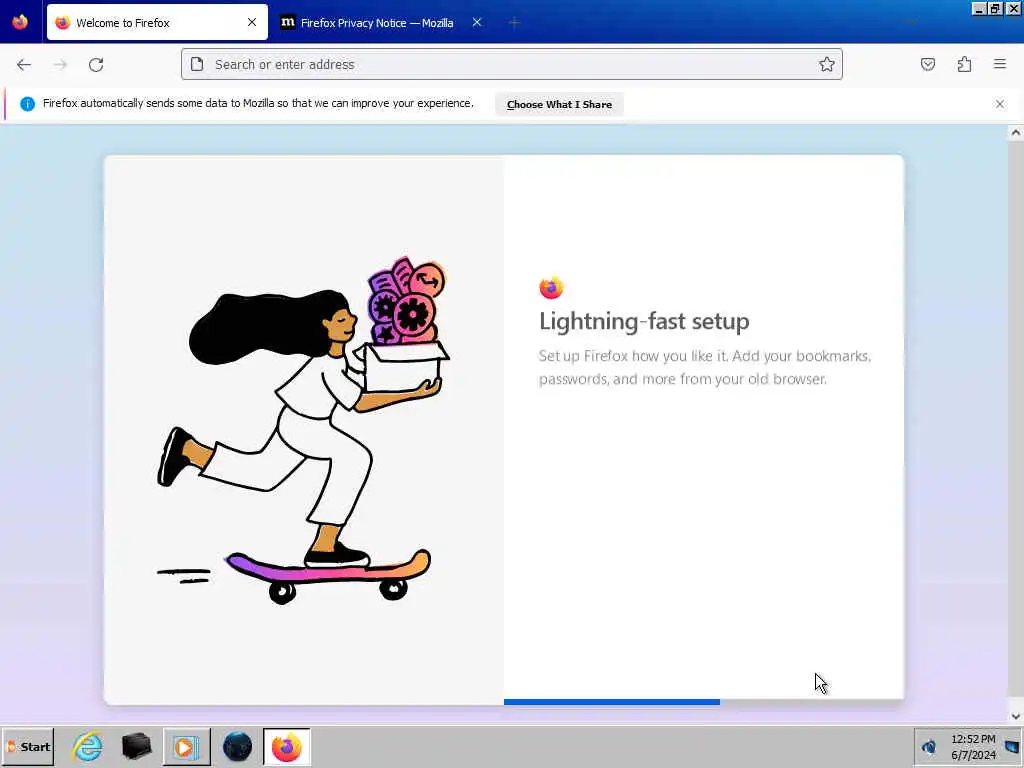This screenshot has width=1024, height=768.
Task: Open Save to Pocket icon
Action: coord(928,64)
